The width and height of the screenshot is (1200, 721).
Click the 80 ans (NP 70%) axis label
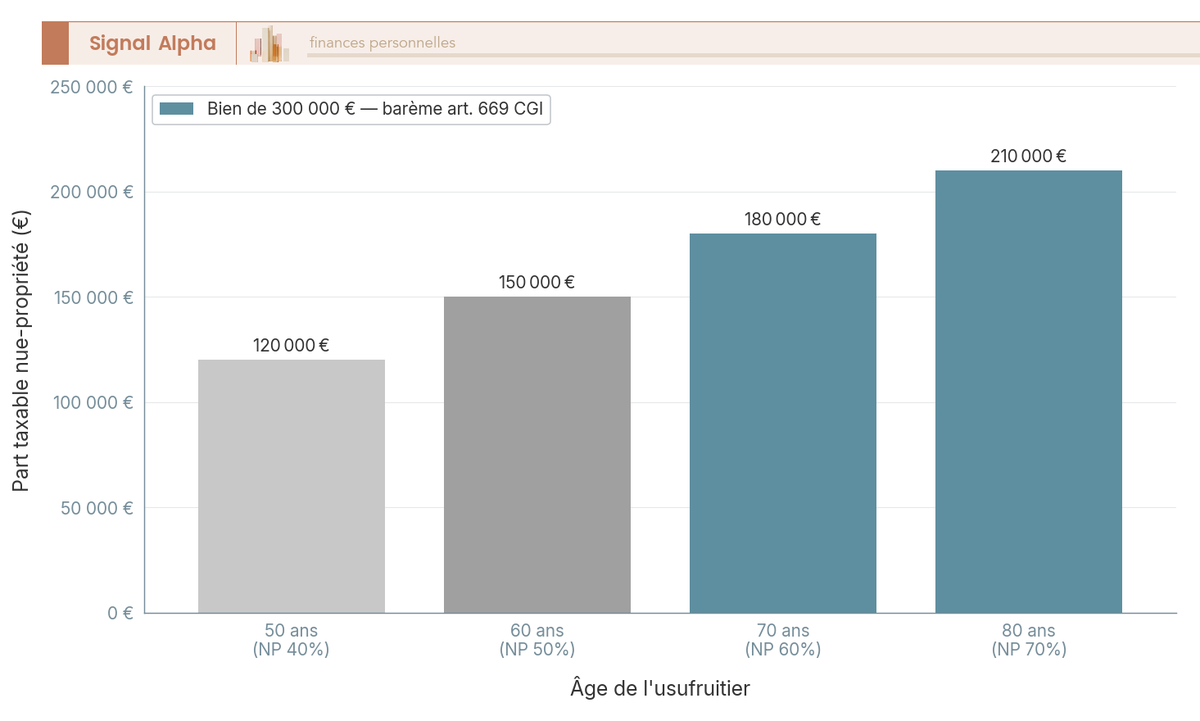1028,640
